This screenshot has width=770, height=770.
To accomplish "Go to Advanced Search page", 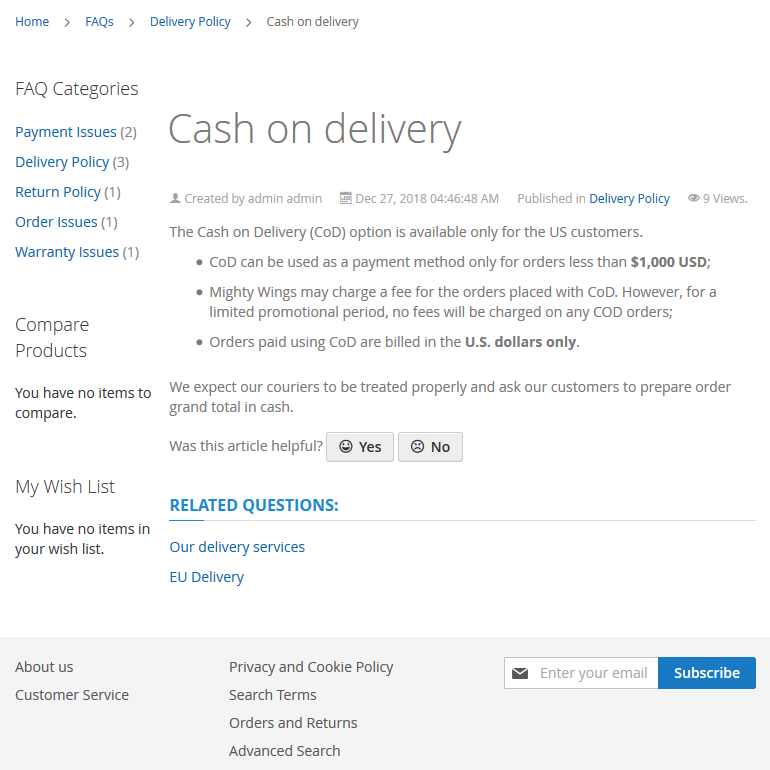I will point(284,751).
